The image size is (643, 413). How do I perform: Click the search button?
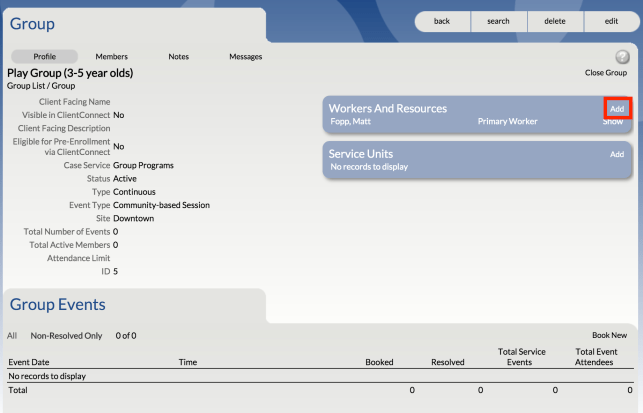pyautogui.click(x=499, y=21)
